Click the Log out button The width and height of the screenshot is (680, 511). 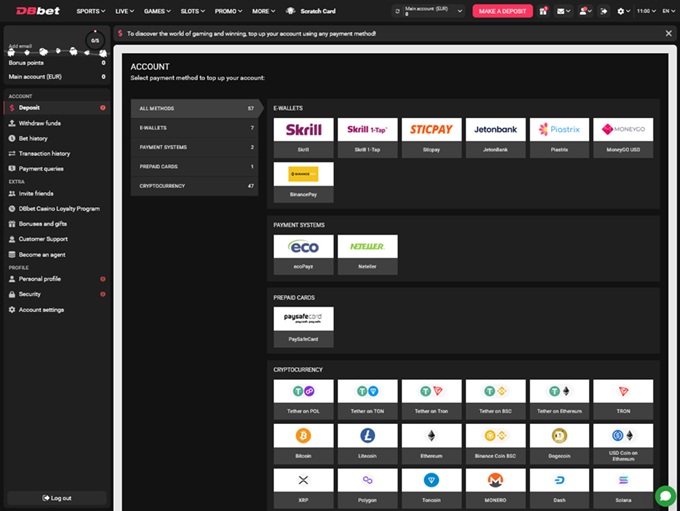(x=56, y=497)
